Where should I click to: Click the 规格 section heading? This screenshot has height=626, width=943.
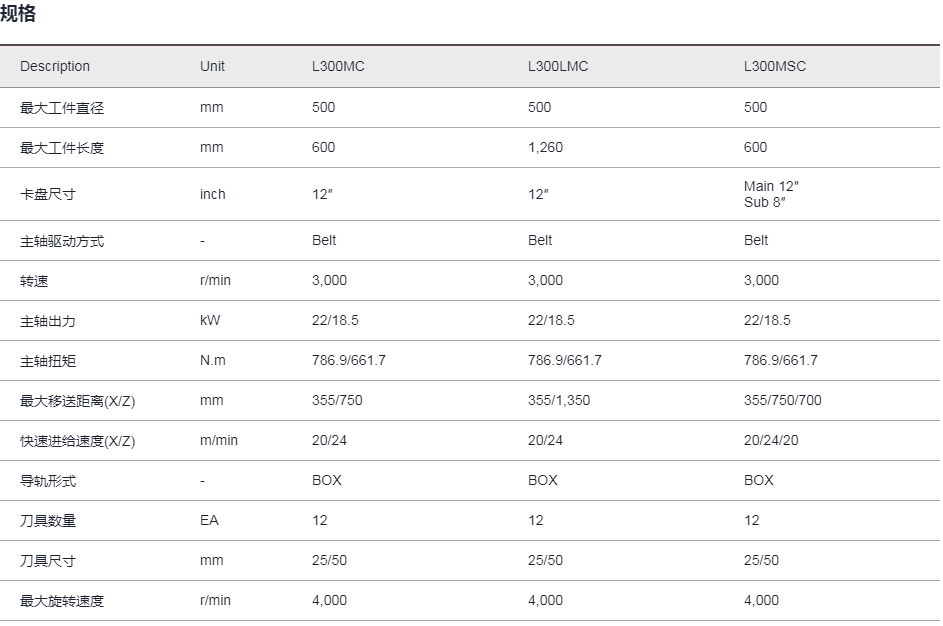tap(18, 13)
